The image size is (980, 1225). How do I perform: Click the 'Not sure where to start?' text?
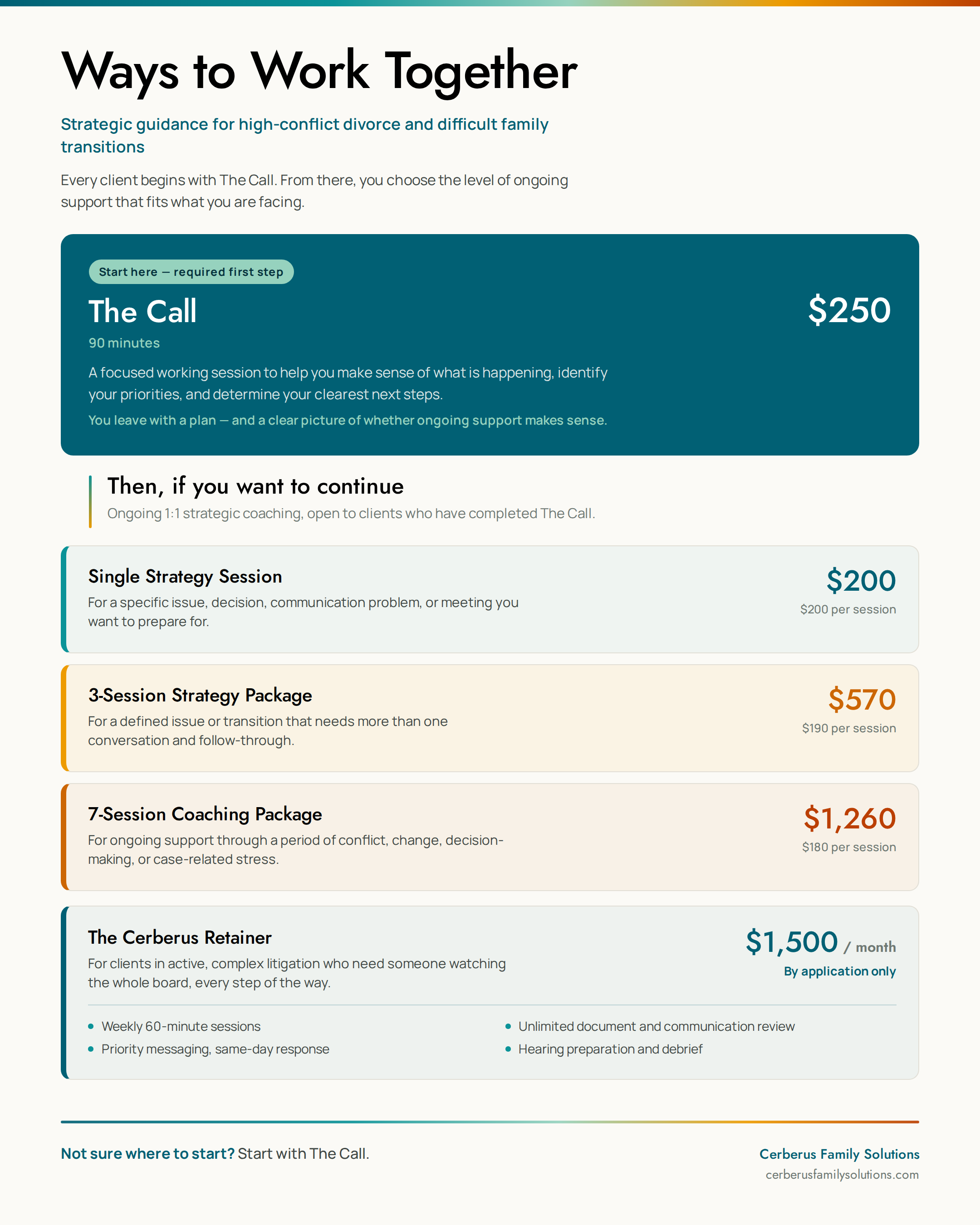coord(148,1153)
